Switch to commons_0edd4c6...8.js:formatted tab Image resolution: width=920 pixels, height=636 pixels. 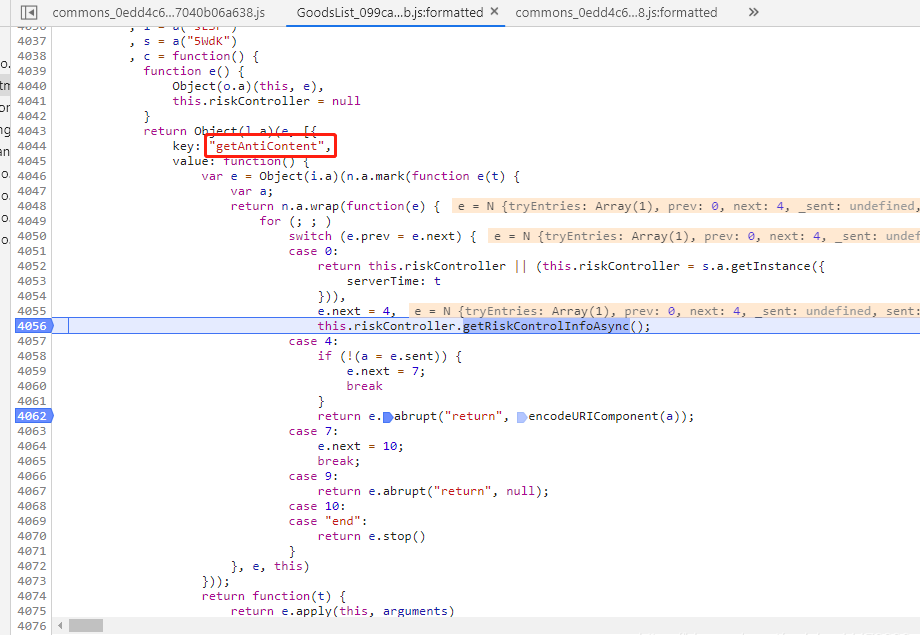616,12
